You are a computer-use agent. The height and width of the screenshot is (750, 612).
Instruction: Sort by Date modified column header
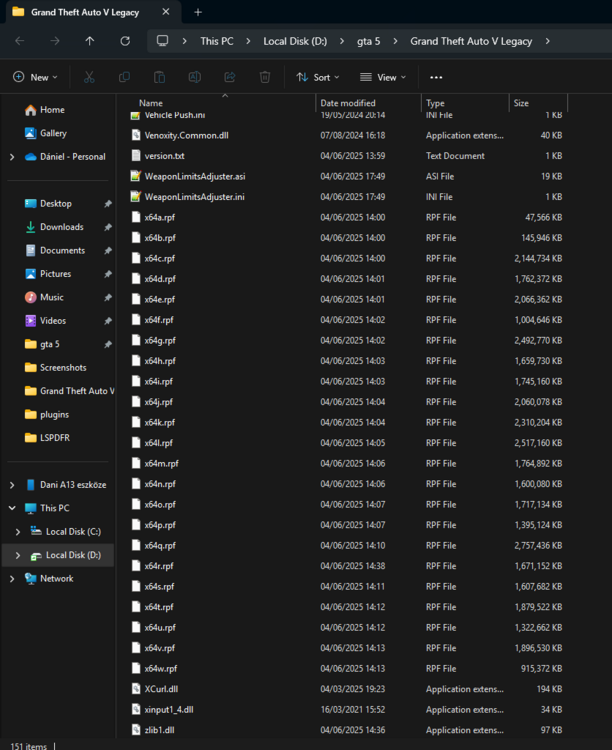pos(348,103)
